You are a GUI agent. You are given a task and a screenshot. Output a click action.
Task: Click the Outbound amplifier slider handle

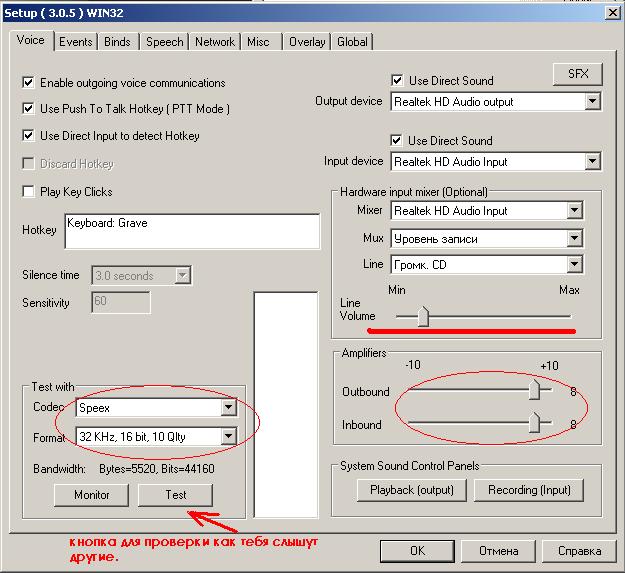(x=534, y=389)
